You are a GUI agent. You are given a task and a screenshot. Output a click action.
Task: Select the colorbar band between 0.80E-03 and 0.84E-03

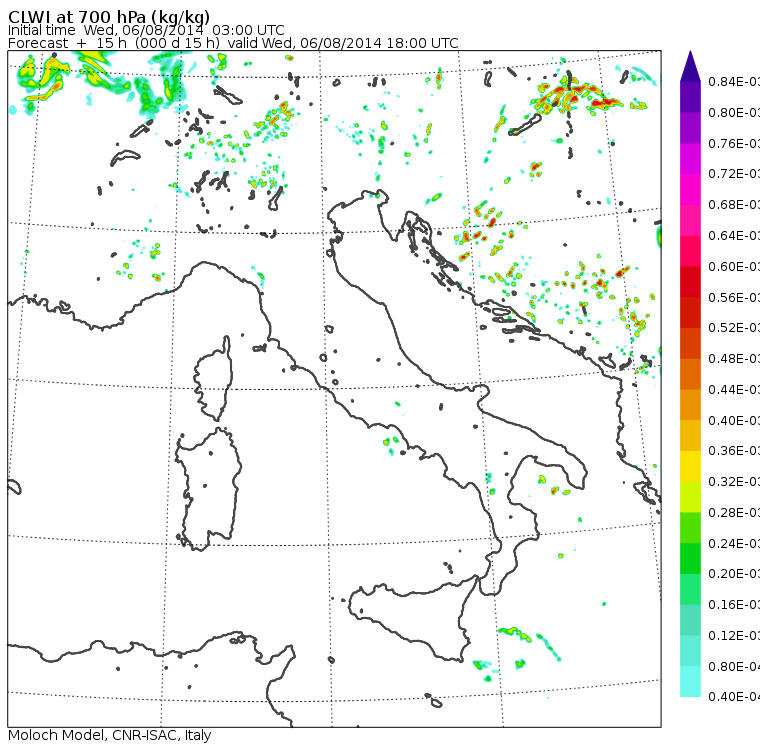[x=690, y=97]
